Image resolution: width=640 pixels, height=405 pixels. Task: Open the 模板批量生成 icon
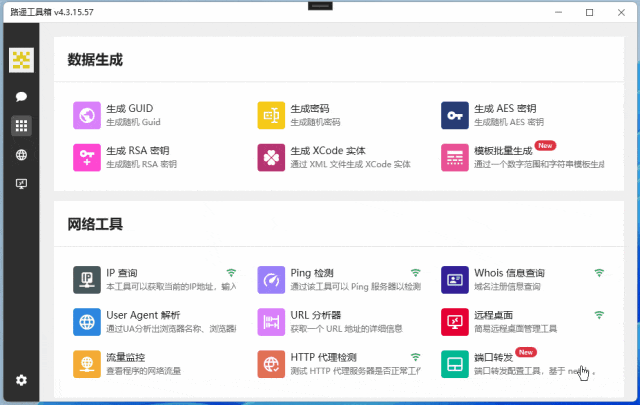[x=455, y=158]
